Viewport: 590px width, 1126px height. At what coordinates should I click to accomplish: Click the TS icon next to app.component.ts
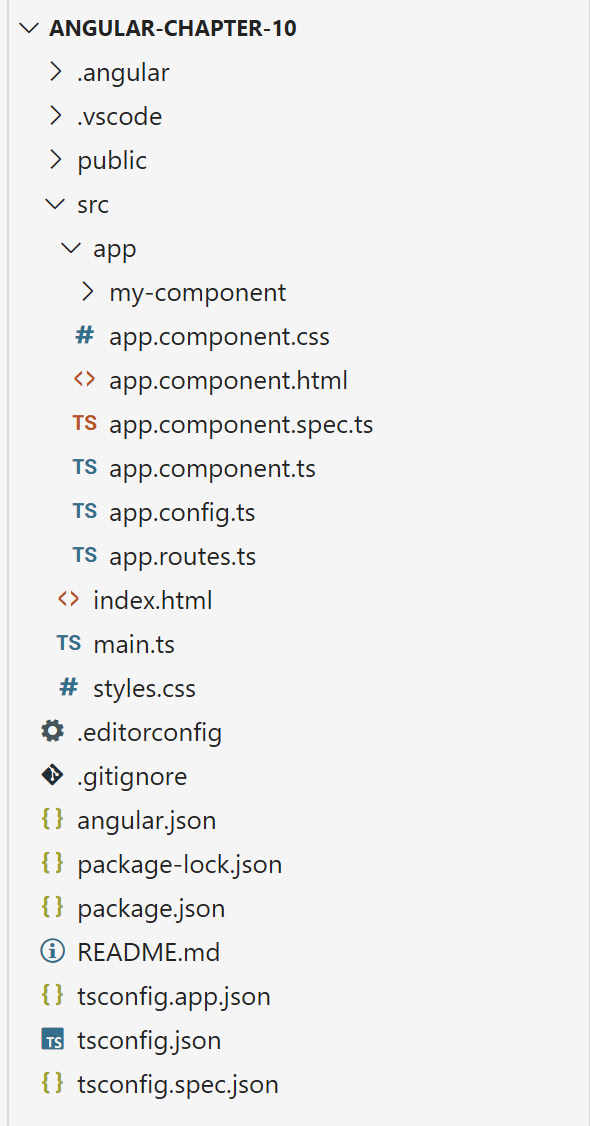coord(85,467)
